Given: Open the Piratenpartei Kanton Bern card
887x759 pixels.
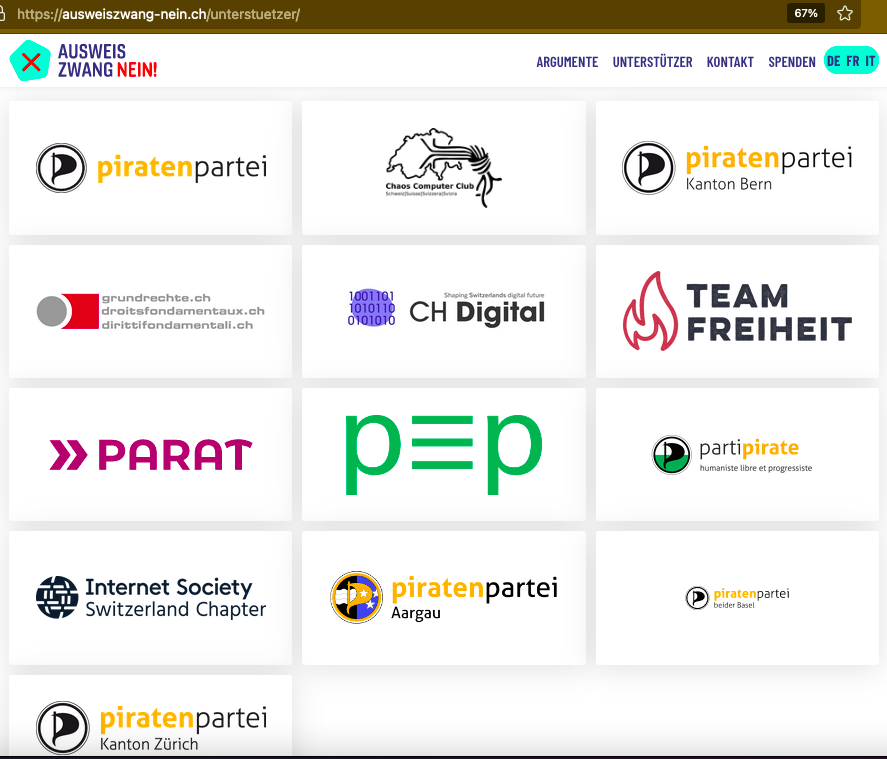Looking at the screenshot, I should pos(737,168).
